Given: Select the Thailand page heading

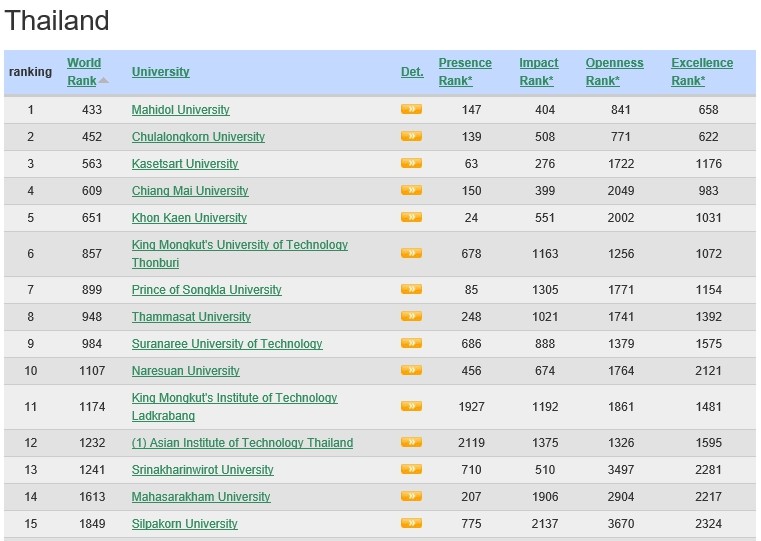Looking at the screenshot, I should coord(57,20).
